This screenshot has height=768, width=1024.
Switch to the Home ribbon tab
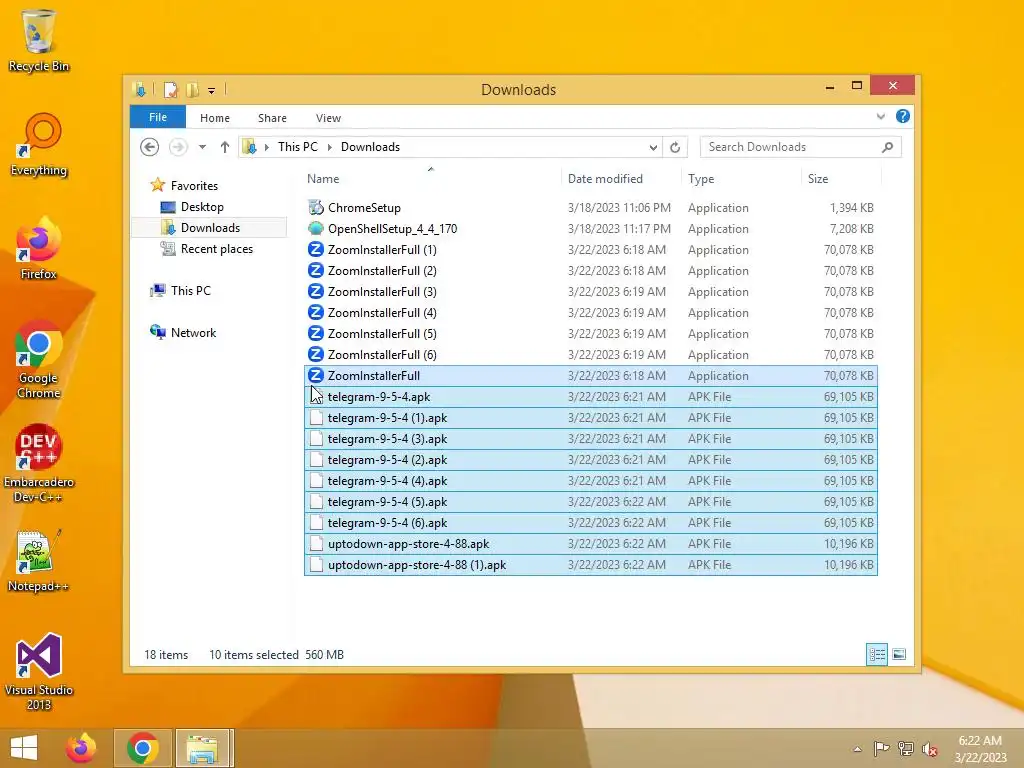click(215, 118)
